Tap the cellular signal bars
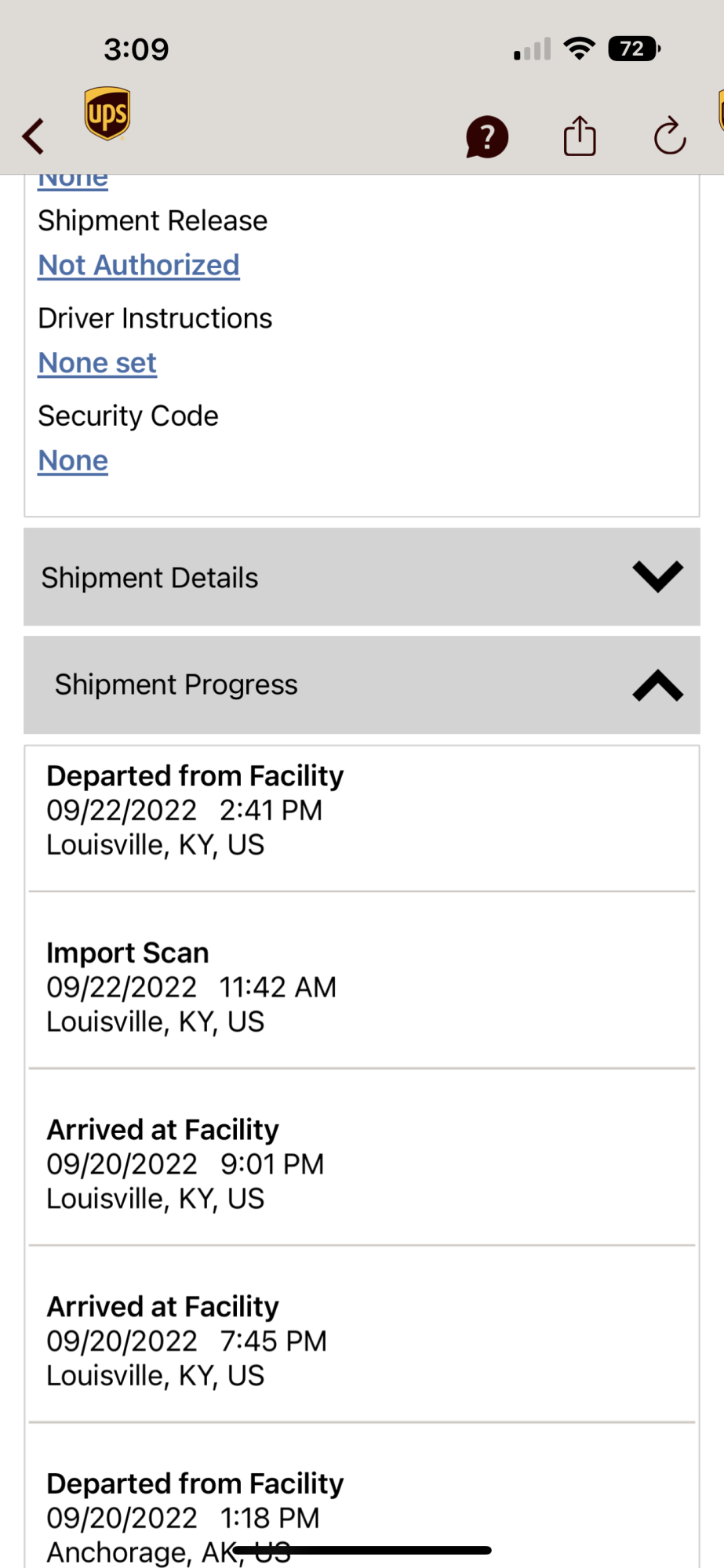 tap(532, 50)
